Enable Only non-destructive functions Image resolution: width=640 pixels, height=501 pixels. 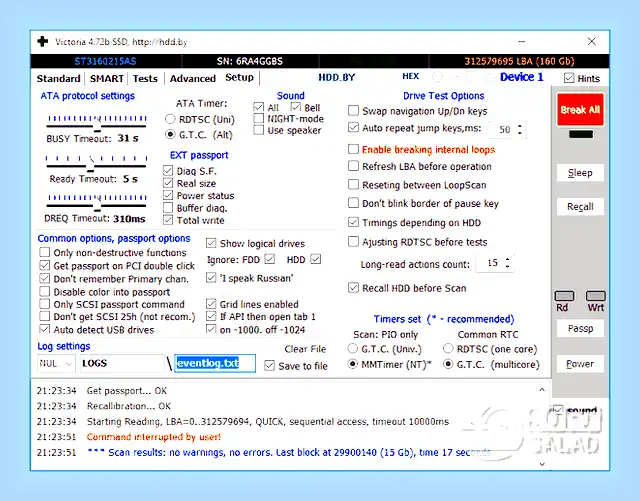44,252
